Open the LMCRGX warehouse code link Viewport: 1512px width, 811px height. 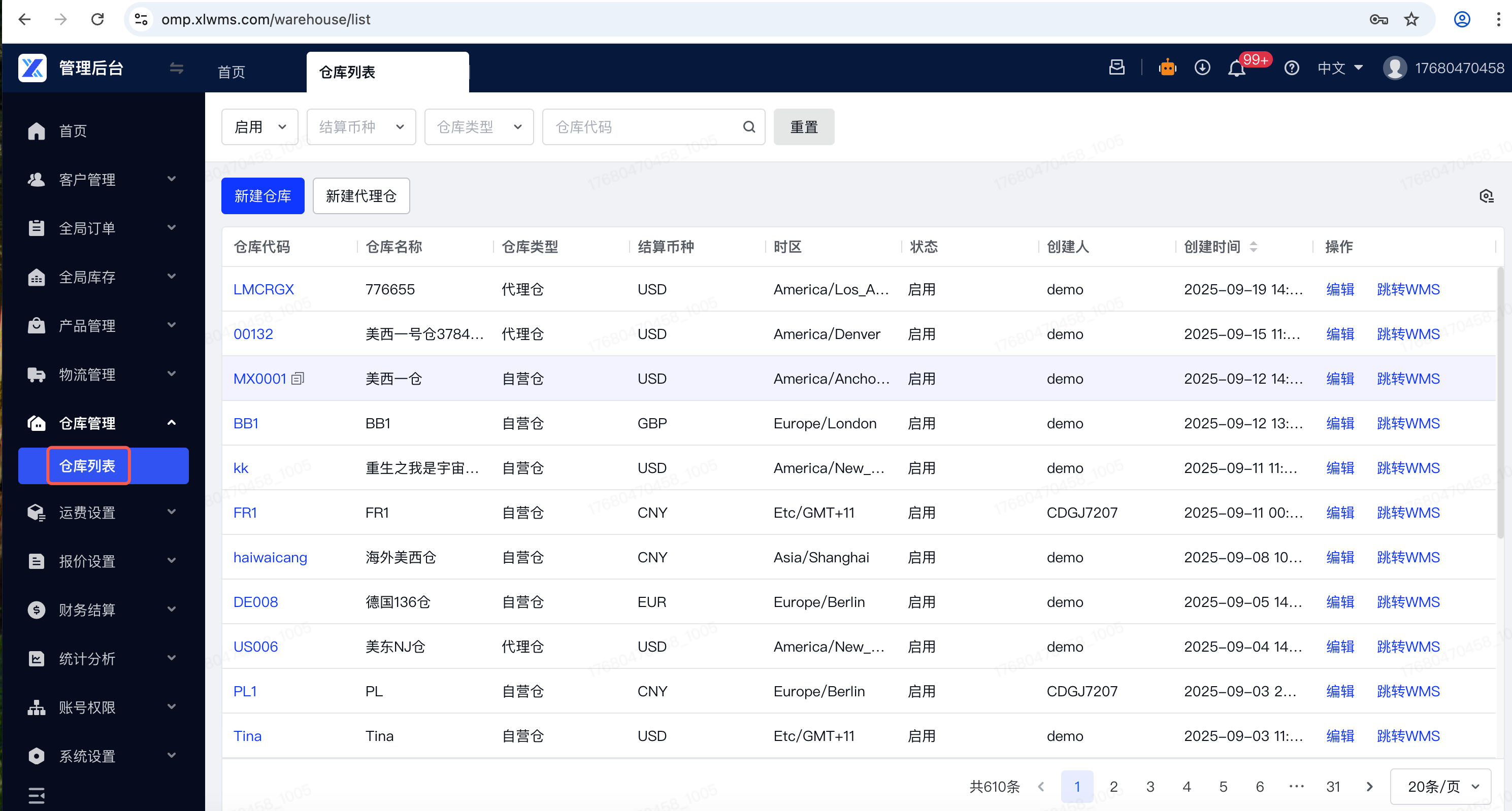(x=264, y=289)
